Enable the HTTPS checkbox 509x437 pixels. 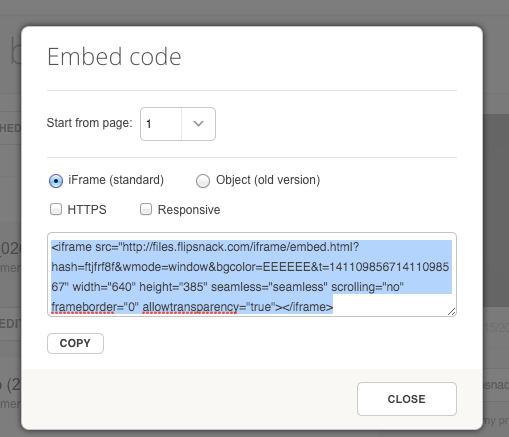pyautogui.click(x=56, y=209)
